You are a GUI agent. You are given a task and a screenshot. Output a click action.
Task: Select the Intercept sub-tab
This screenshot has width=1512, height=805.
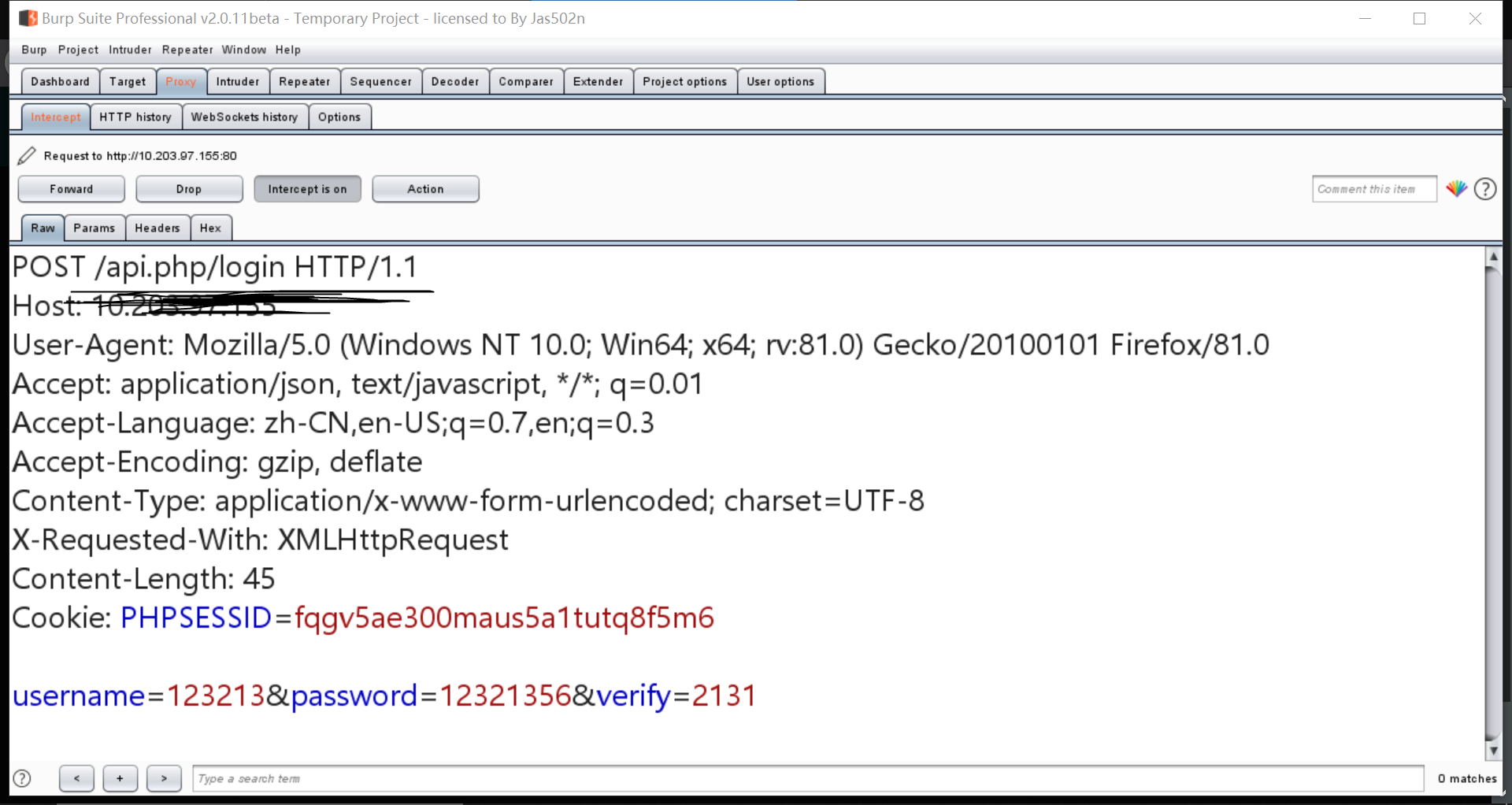click(56, 117)
